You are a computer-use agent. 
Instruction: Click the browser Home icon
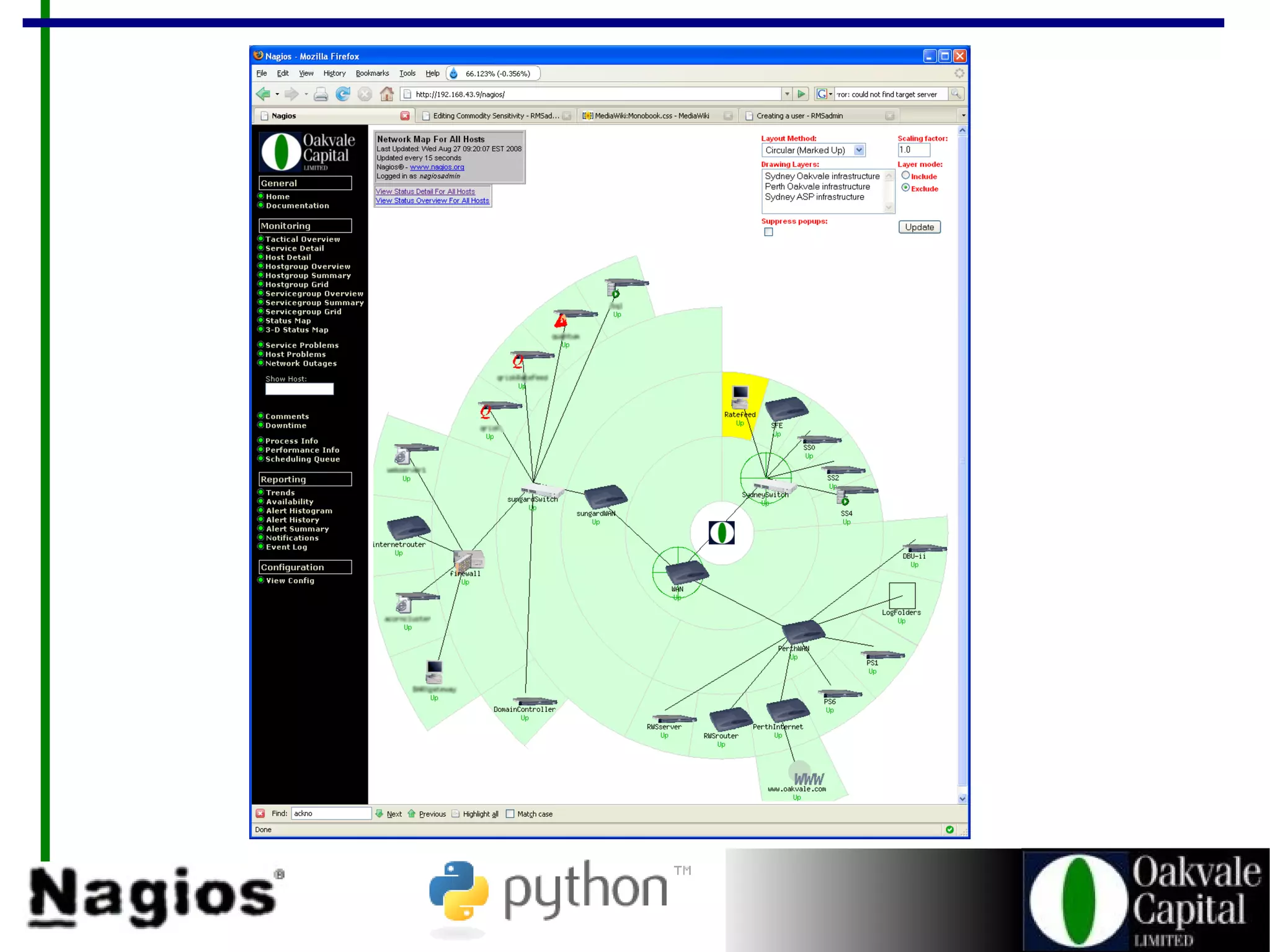(386, 94)
